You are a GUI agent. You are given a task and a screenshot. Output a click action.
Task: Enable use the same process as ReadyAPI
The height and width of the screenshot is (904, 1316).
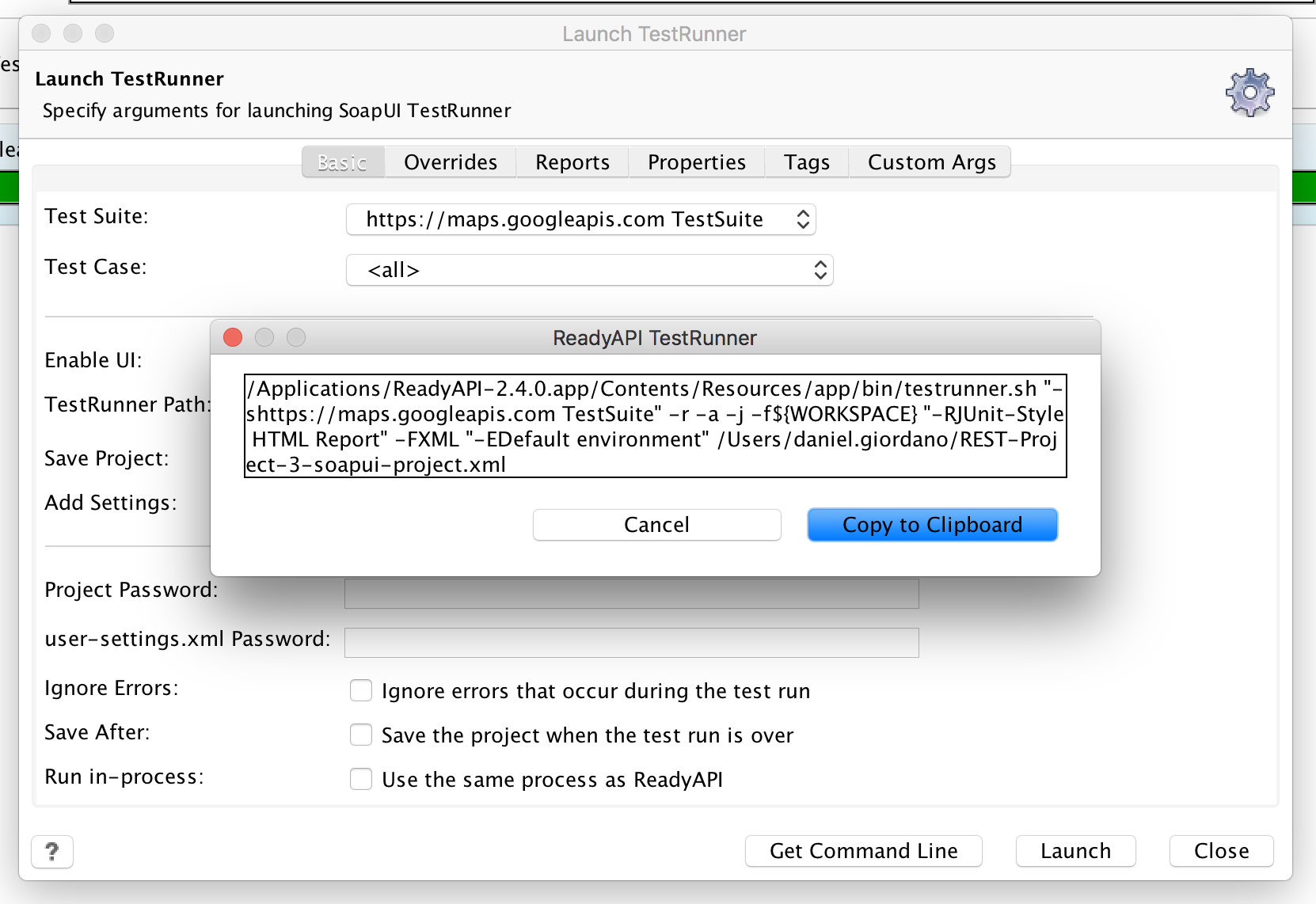(x=361, y=779)
